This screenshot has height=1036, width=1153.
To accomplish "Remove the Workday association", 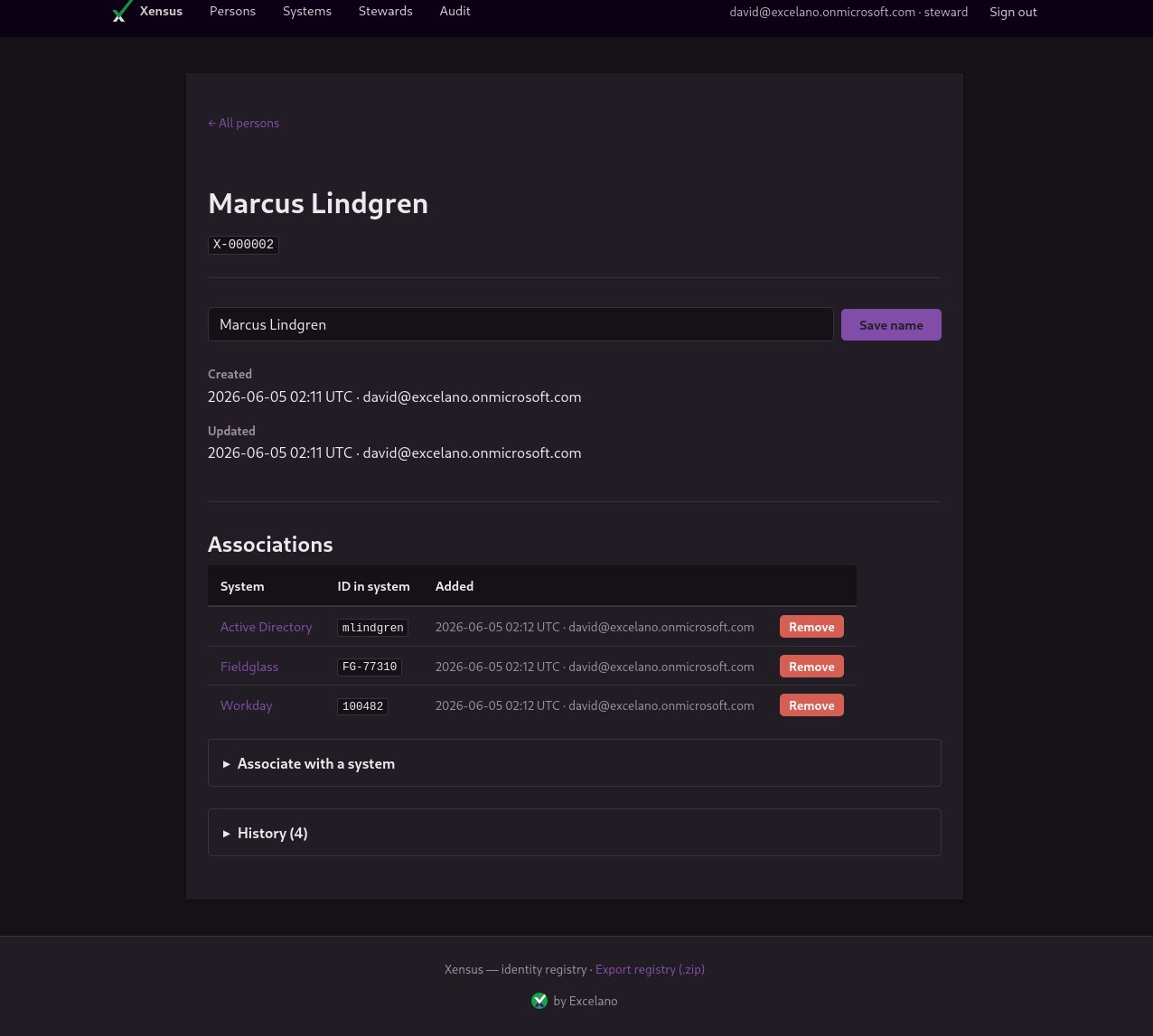I will pyautogui.click(x=811, y=705).
